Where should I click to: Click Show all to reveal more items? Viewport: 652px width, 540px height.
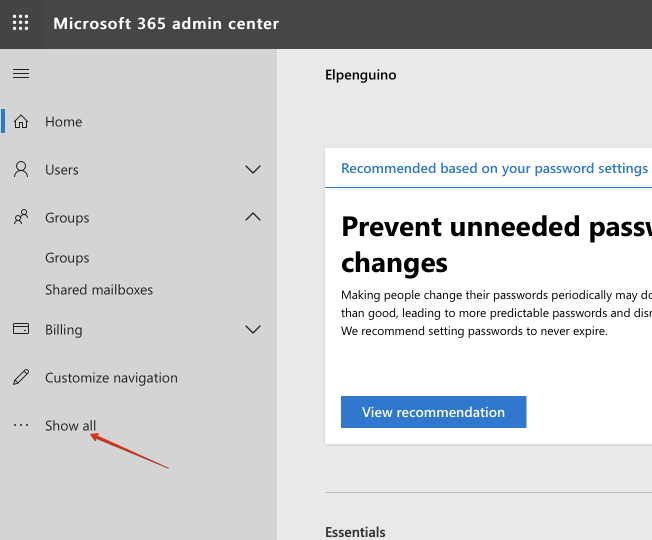click(70, 425)
